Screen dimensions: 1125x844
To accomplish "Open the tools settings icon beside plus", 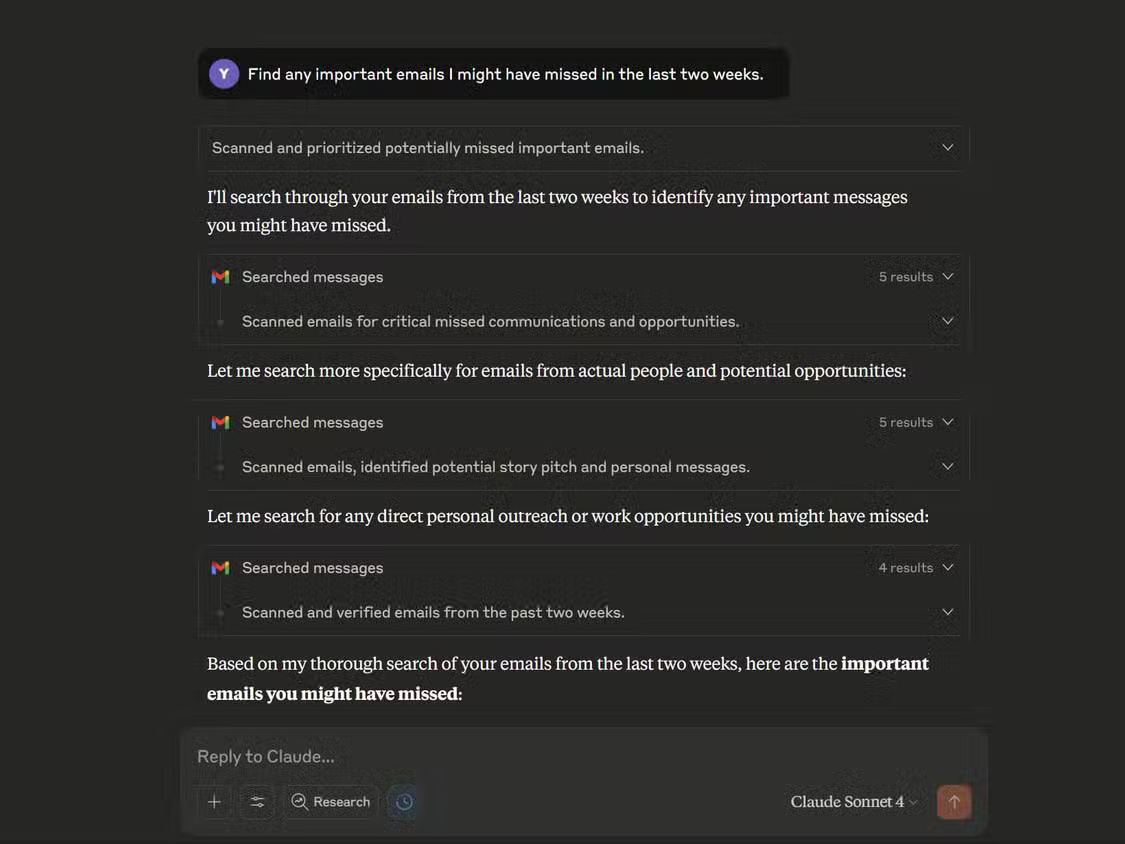I will tap(257, 801).
